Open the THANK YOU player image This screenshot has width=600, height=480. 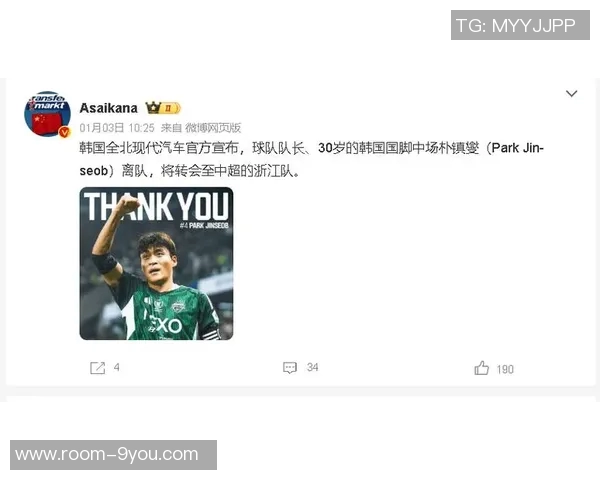coord(156,263)
